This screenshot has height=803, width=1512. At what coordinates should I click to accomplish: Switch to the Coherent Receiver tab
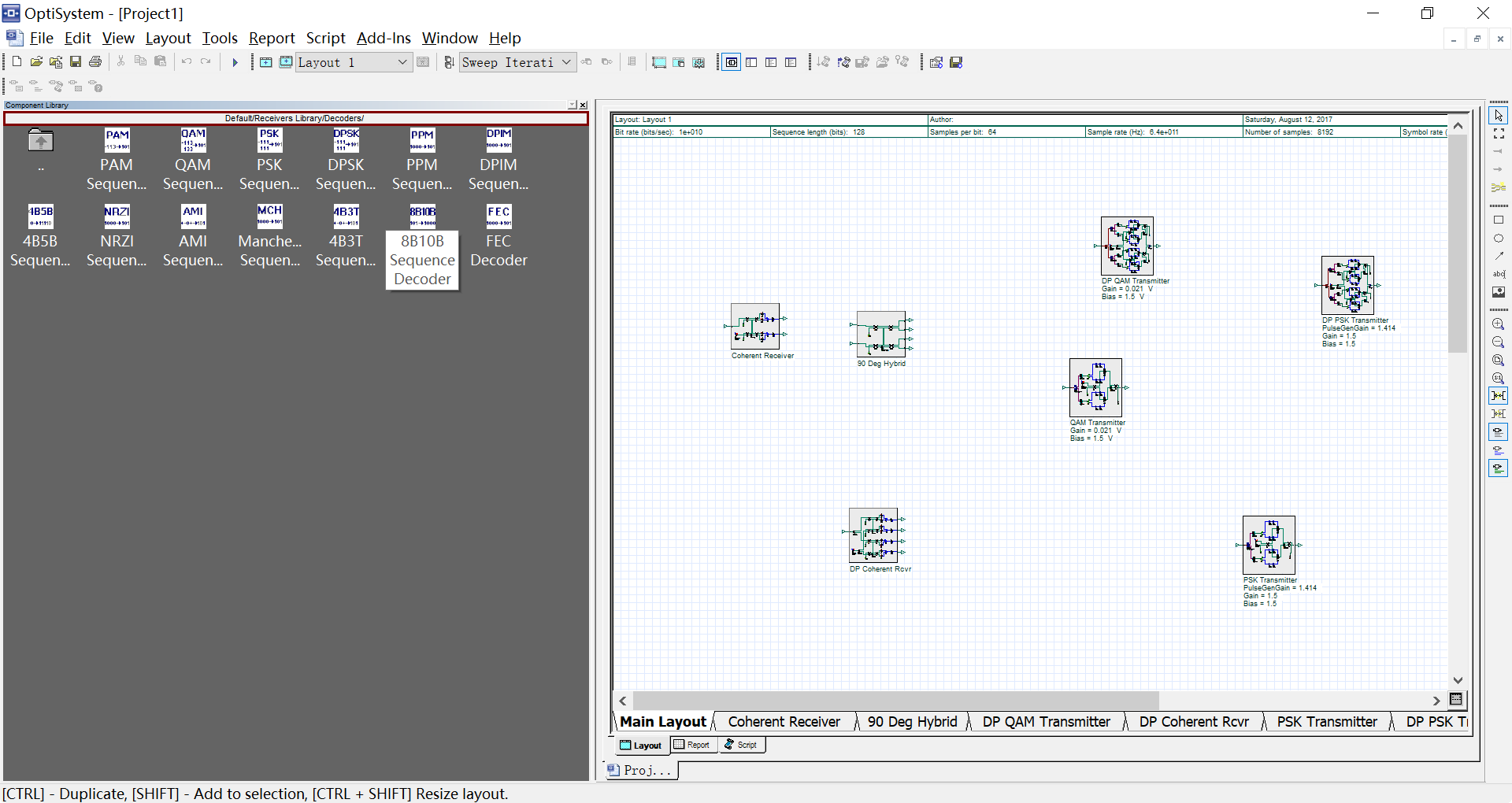point(784,722)
